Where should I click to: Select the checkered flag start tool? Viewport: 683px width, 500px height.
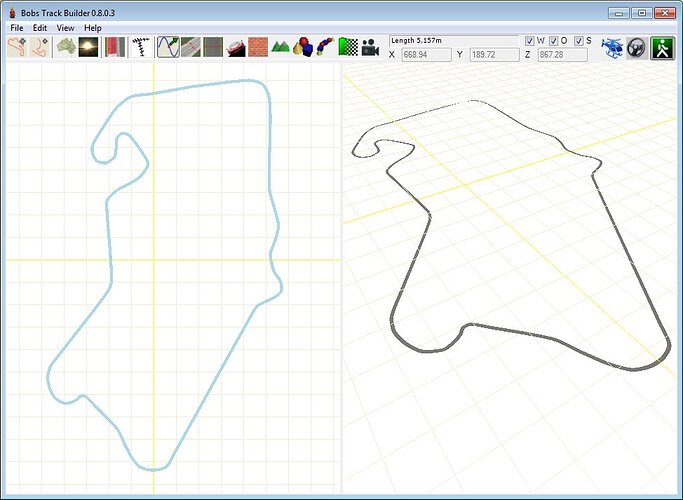[x=348, y=47]
